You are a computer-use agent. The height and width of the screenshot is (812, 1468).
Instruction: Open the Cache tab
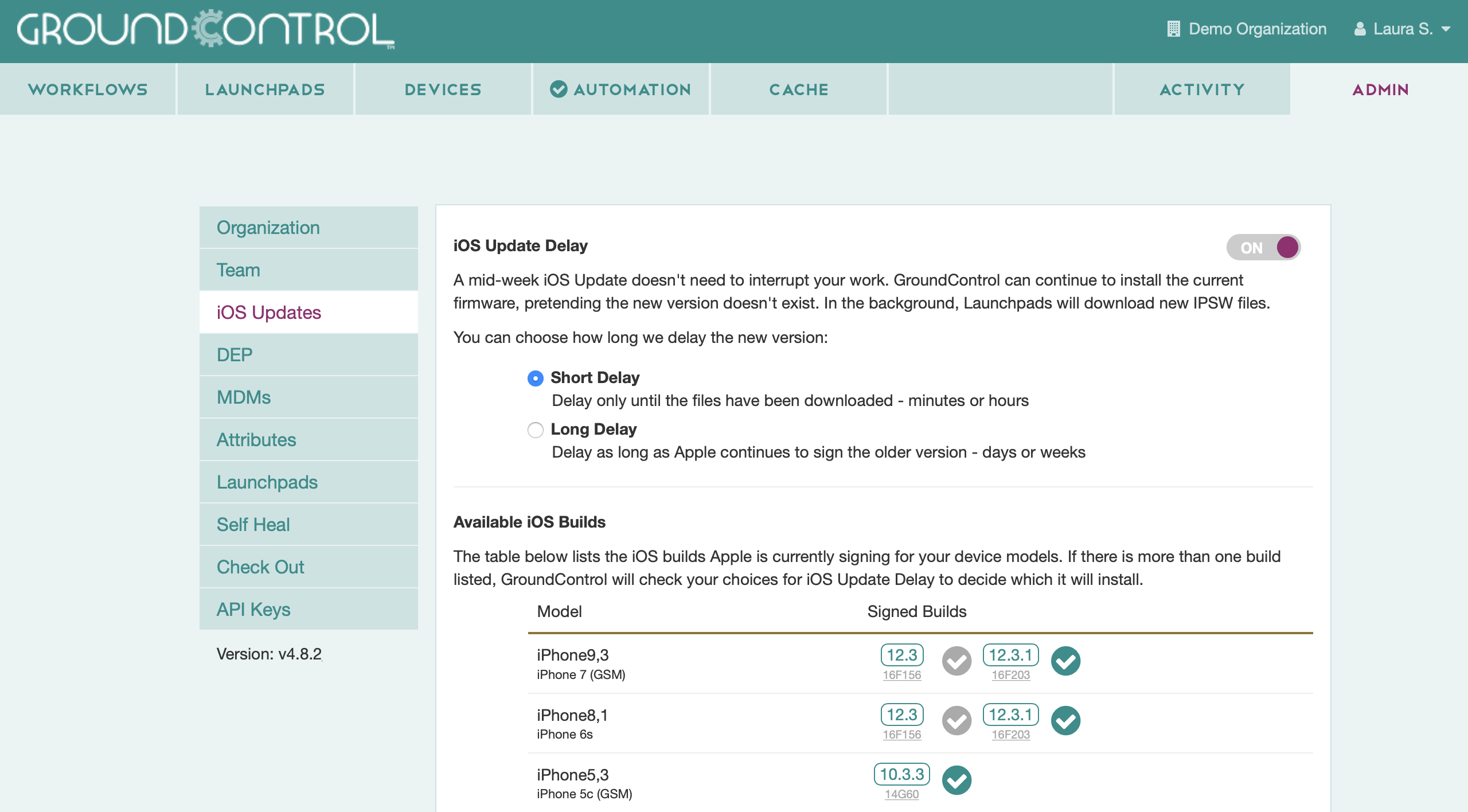click(x=798, y=89)
